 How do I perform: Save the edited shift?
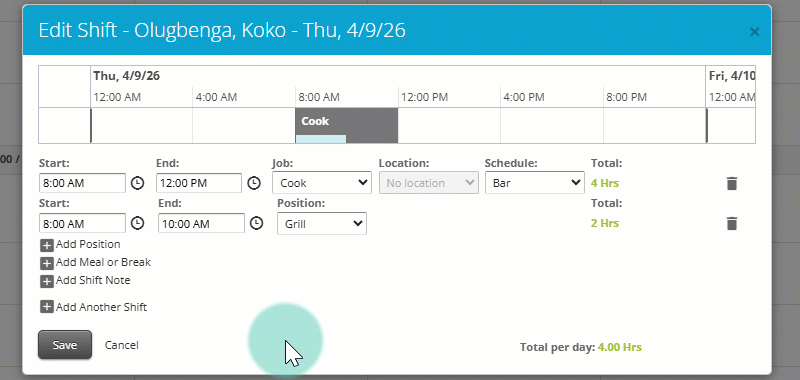click(x=65, y=345)
